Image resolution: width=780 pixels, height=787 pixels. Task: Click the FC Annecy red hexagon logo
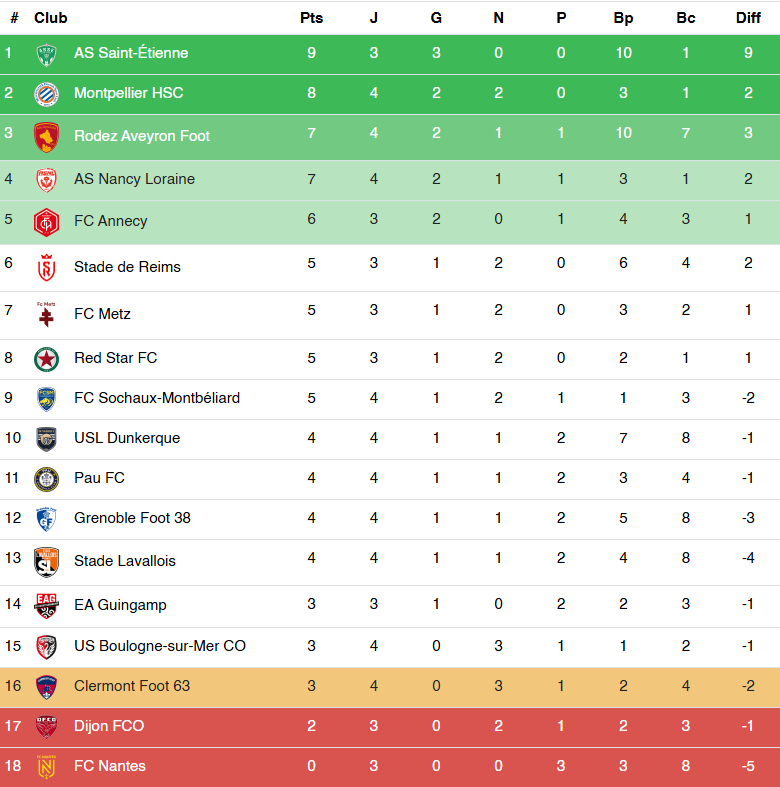click(47, 222)
